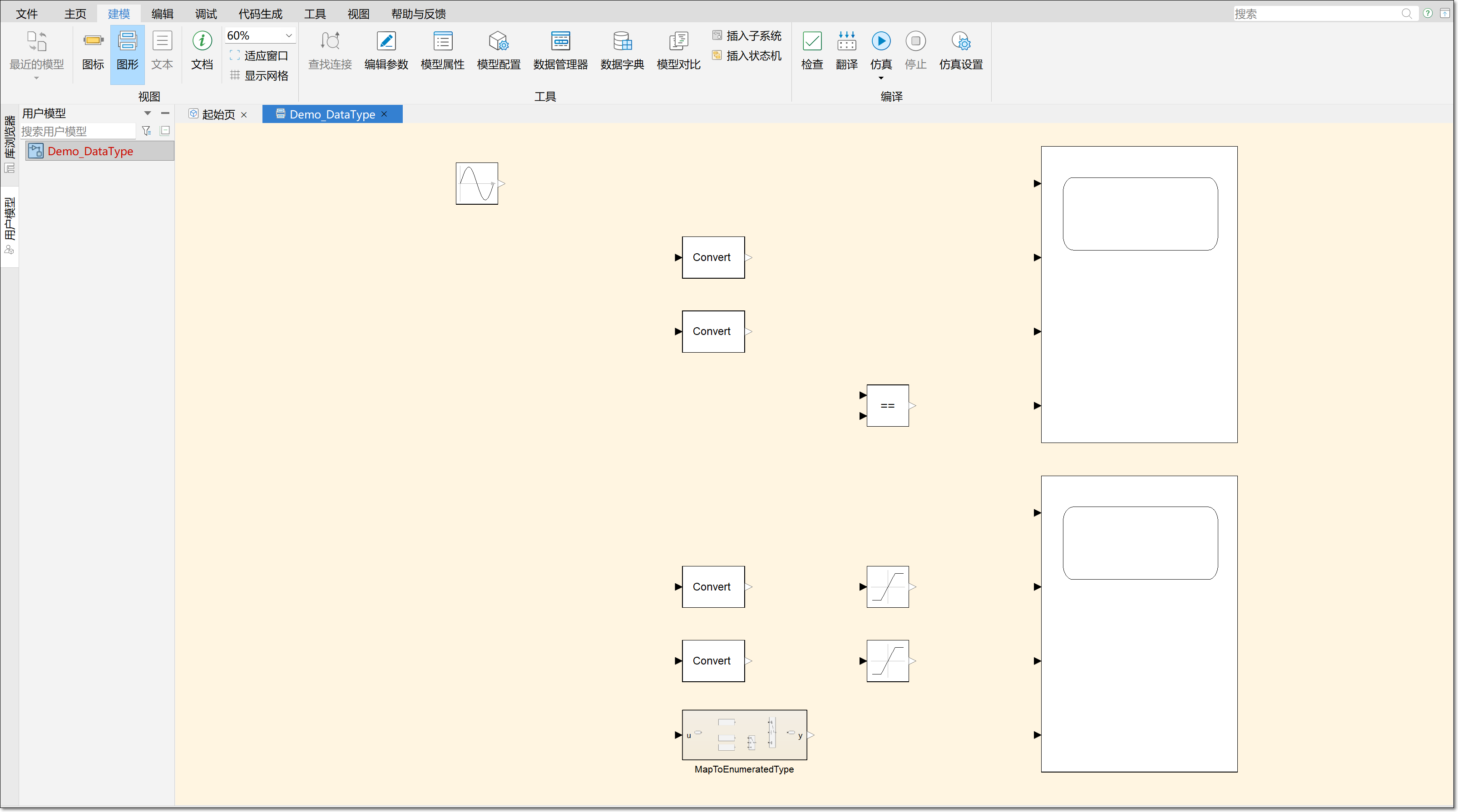Screen dimensions: 1458x812
Task: Open the 库浏览器 side tab
Action: point(10,144)
